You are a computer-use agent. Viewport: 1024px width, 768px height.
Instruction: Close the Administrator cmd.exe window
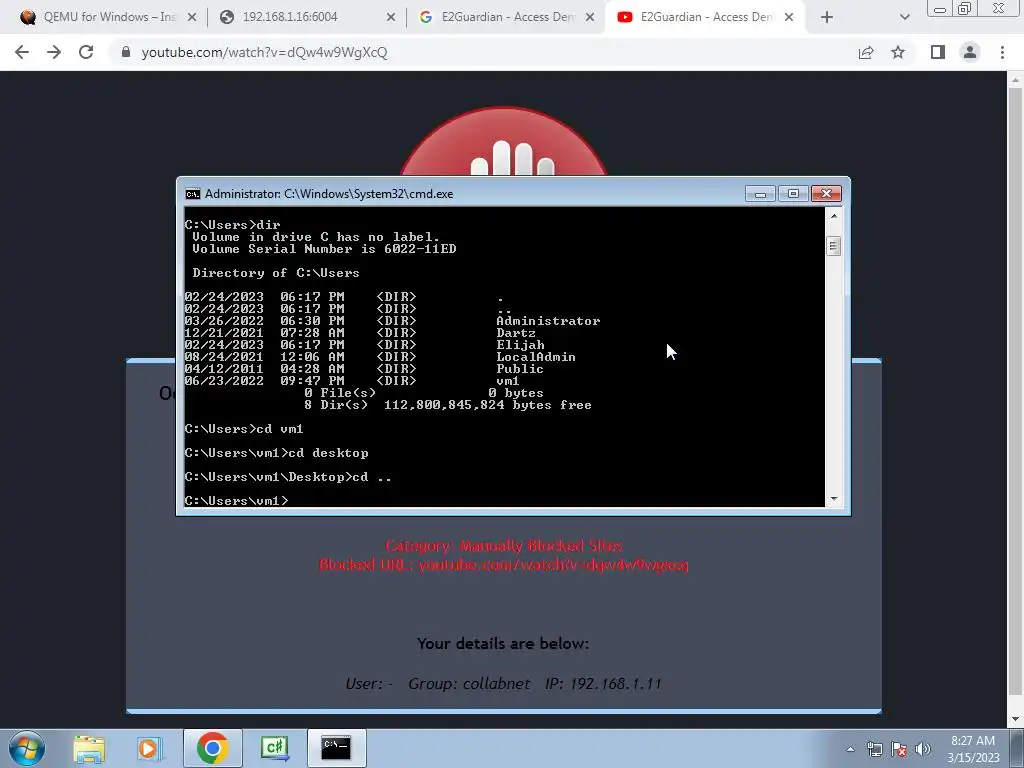(x=826, y=194)
